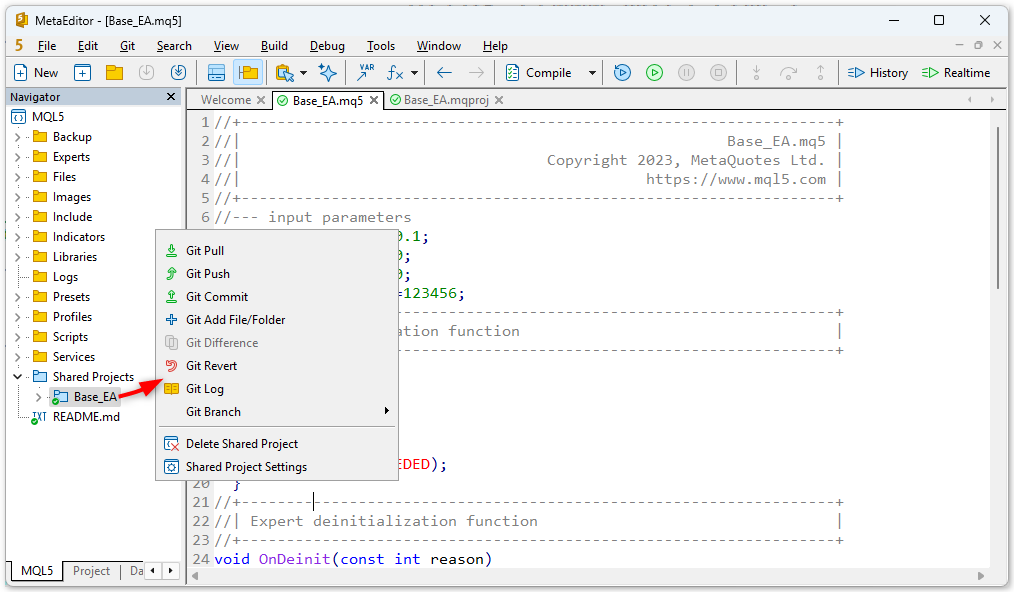Viewport: 1014px width, 592px height.
Task: Open the Search menu
Action: click(174, 46)
